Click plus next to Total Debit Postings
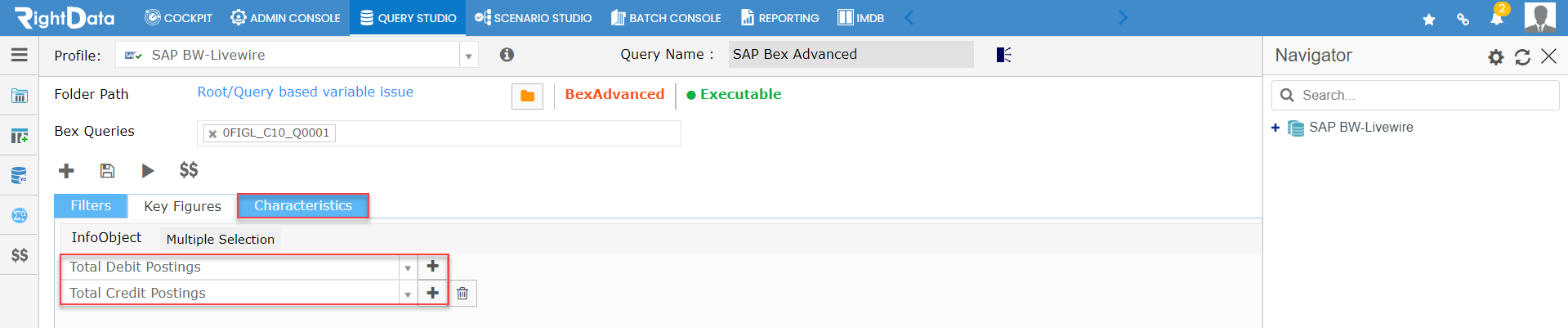1568x328 pixels. tap(432, 267)
